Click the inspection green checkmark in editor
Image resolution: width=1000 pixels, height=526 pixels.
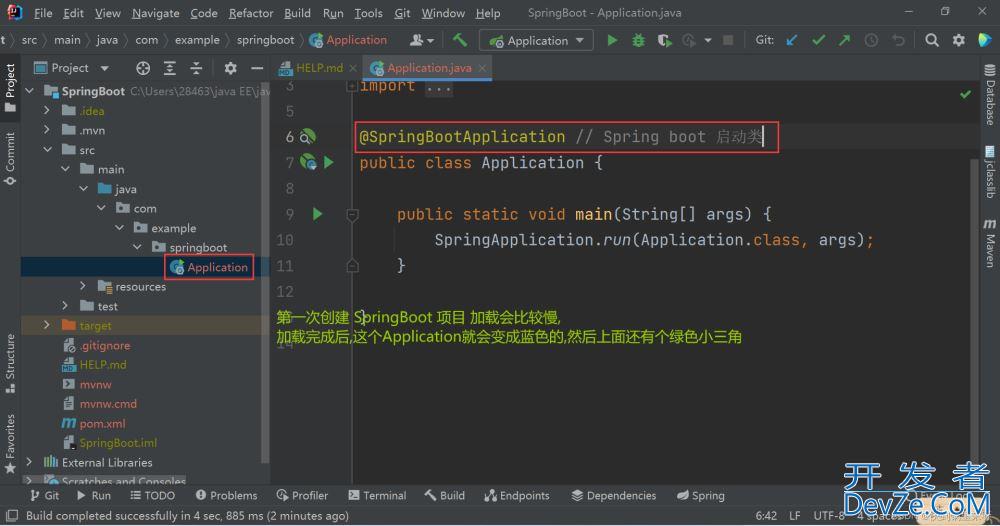click(966, 94)
